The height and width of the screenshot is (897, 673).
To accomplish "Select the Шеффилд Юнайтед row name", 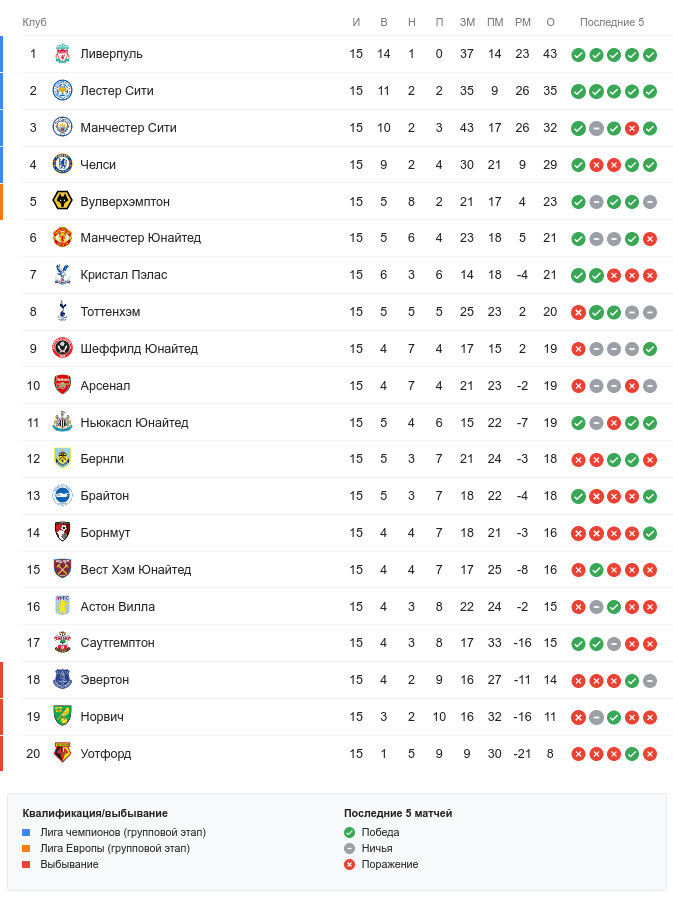I will (139, 349).
